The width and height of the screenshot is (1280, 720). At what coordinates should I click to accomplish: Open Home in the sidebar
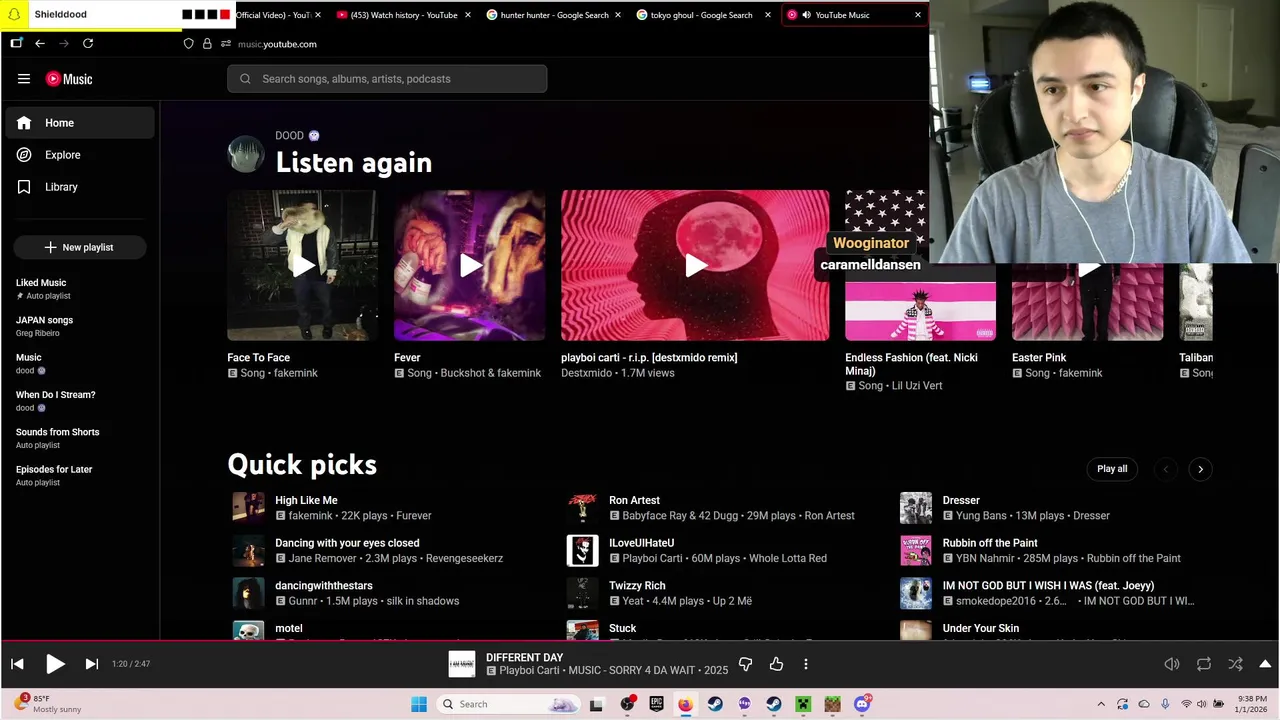click(80, 123)
